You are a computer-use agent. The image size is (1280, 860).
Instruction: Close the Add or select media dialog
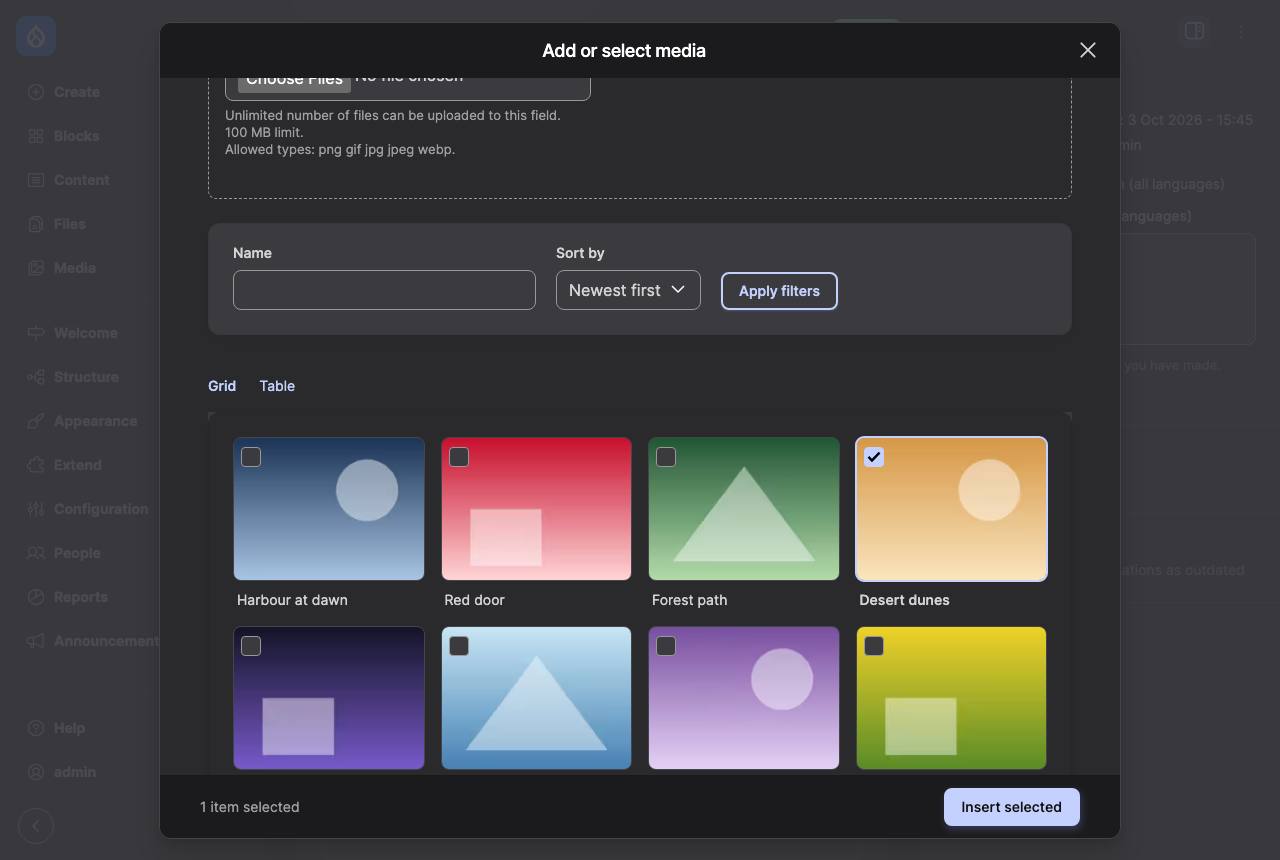tap(1088, 50)
